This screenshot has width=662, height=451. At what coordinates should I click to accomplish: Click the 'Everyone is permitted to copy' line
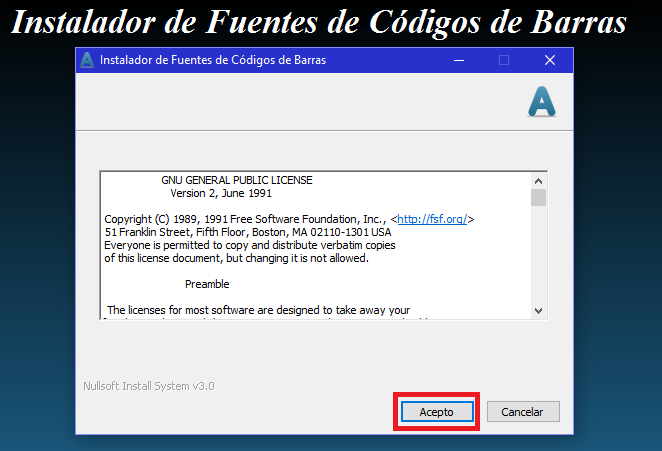250,245
